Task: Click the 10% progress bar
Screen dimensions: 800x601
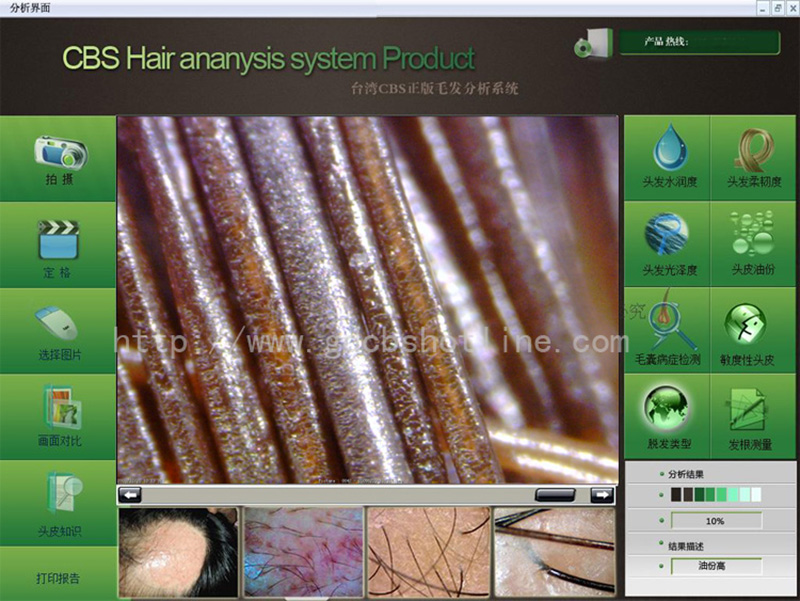Action: 715,521
